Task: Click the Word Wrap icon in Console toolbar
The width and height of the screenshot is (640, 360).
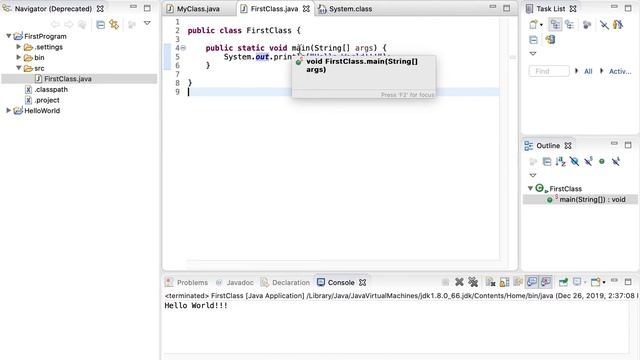Action: (518, 282)
